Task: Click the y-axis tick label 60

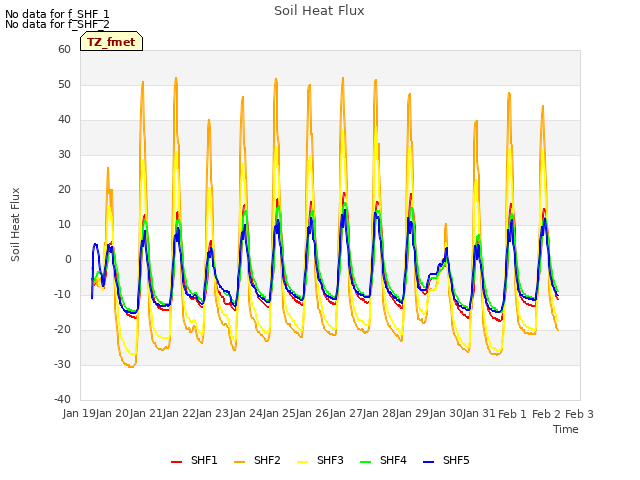Action: (64, 49)
